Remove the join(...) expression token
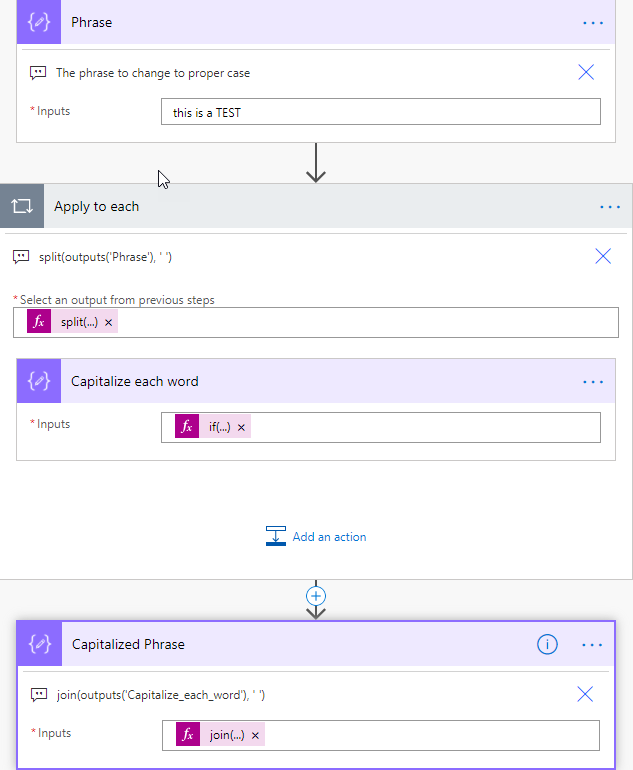This screenshot has width=633, height=770. (255, 735)
